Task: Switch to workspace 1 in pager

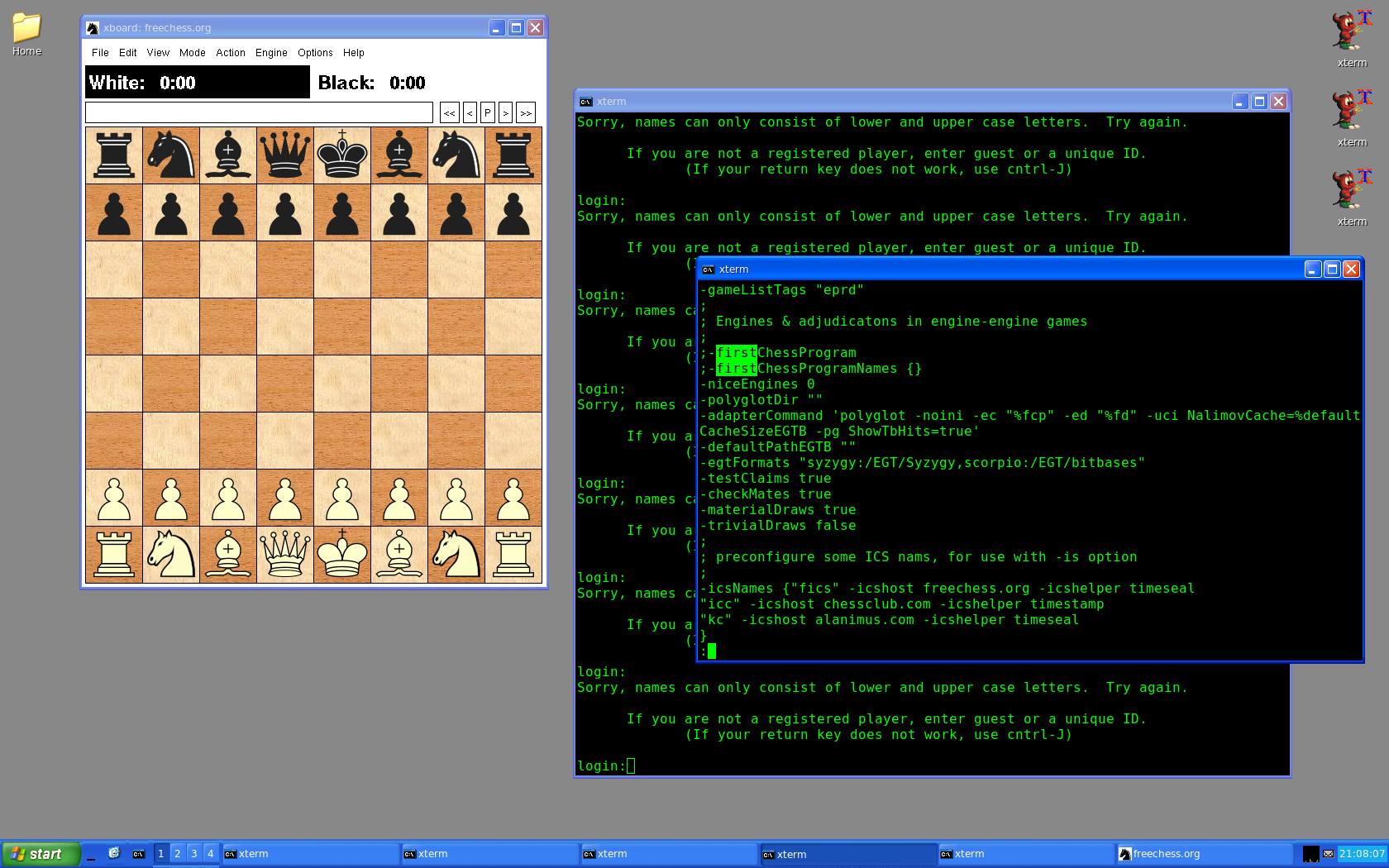Action: (160, 854)
